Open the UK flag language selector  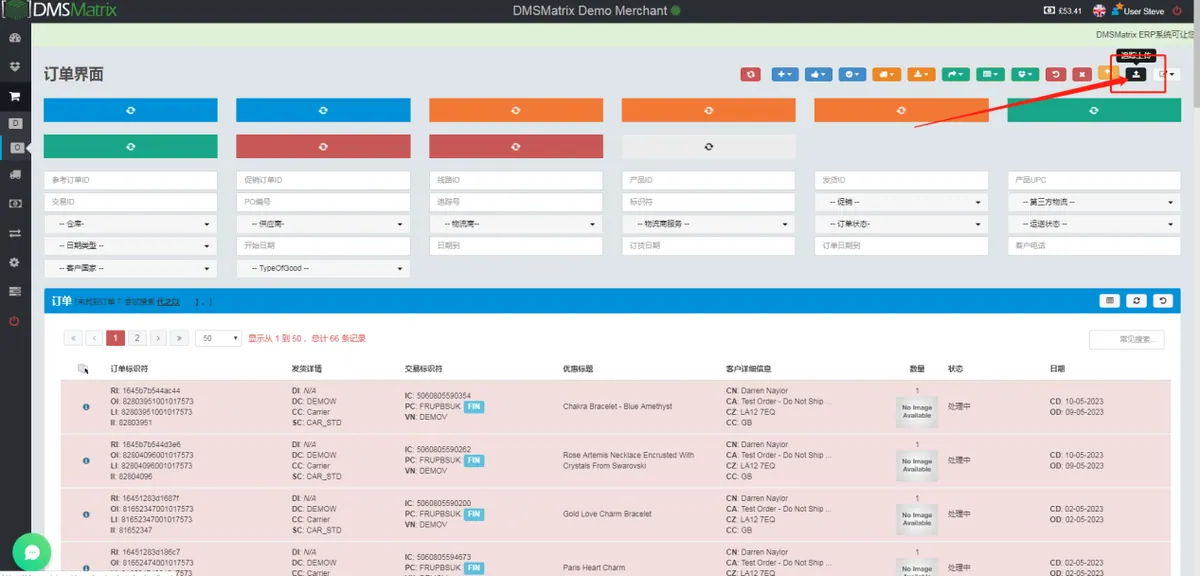1099,11
